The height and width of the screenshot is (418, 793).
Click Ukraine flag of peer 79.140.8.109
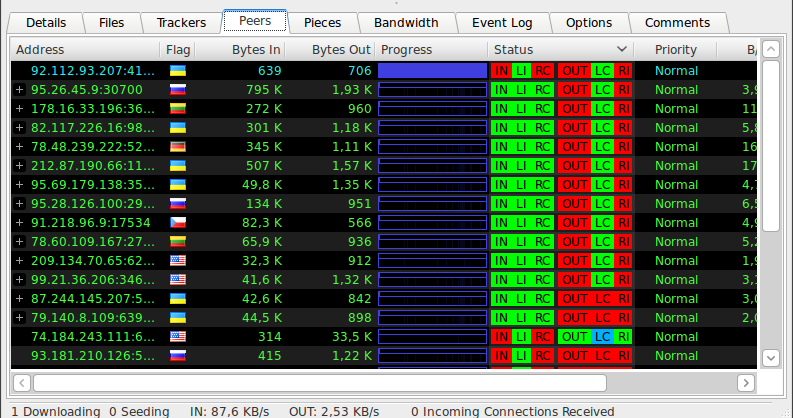click(x=178, y=317)
